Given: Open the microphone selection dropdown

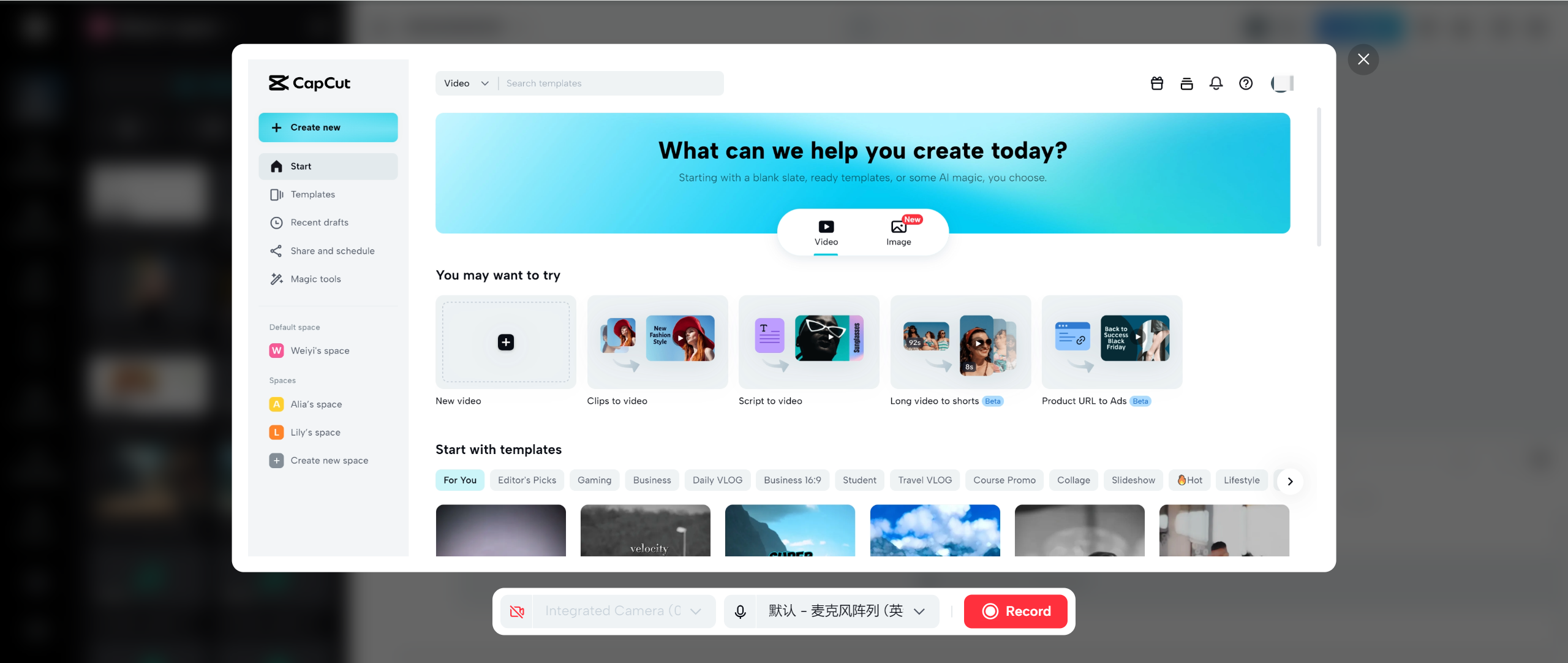Looking at the screenshot, I should [x=918, y=611].
